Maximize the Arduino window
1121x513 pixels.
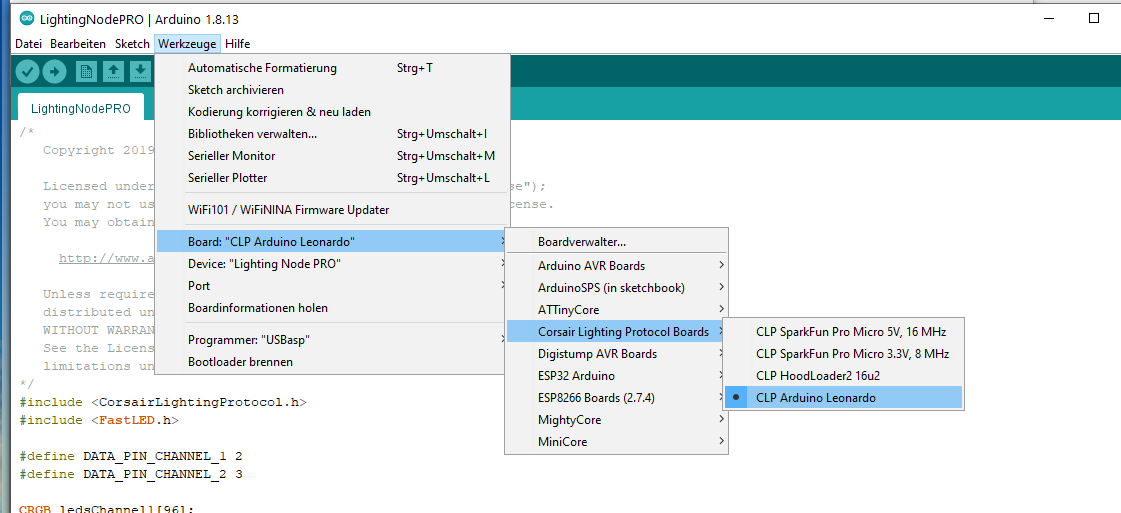1093,19
